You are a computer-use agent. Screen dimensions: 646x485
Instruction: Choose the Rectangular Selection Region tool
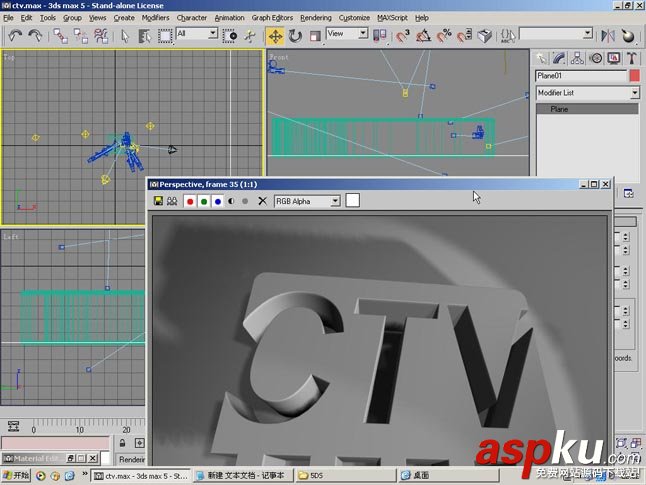(x=165, y=36)
